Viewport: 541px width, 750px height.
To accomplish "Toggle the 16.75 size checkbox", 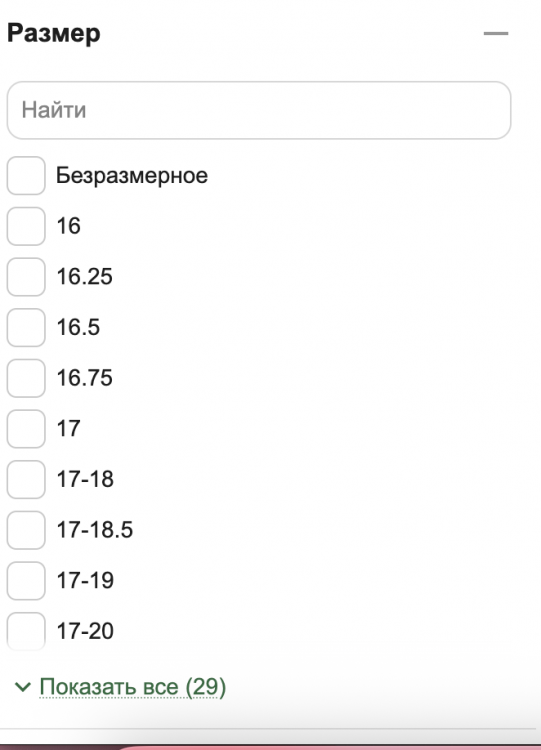I will 26,378.
